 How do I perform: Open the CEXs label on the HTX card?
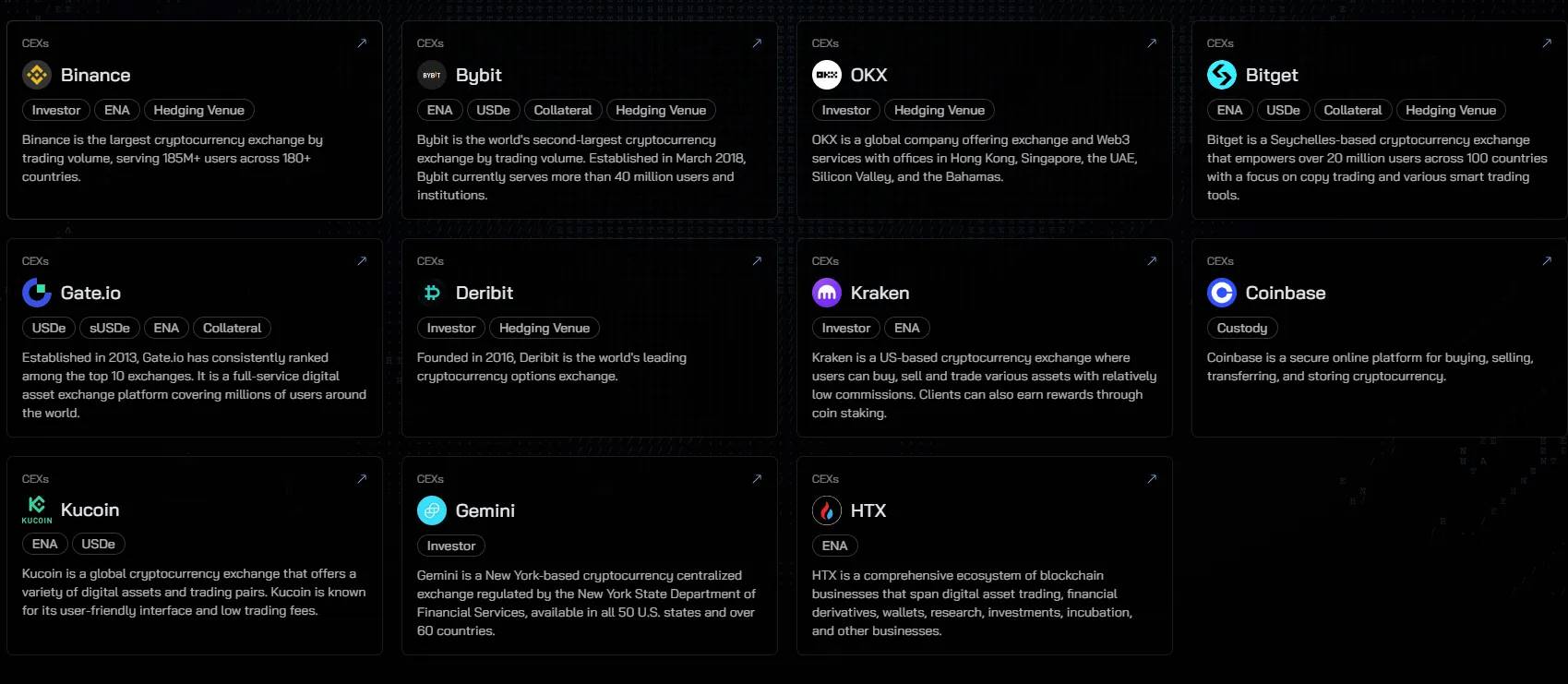(x=824, y=479)
